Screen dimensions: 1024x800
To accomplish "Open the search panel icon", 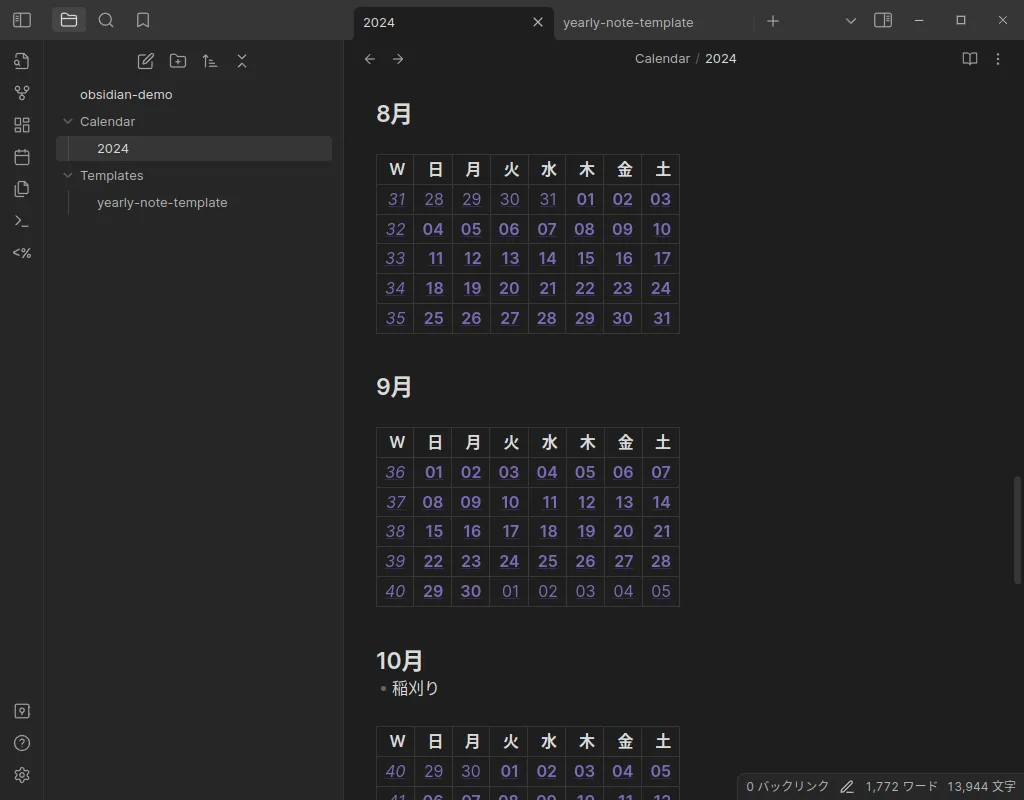I will 106,20.
